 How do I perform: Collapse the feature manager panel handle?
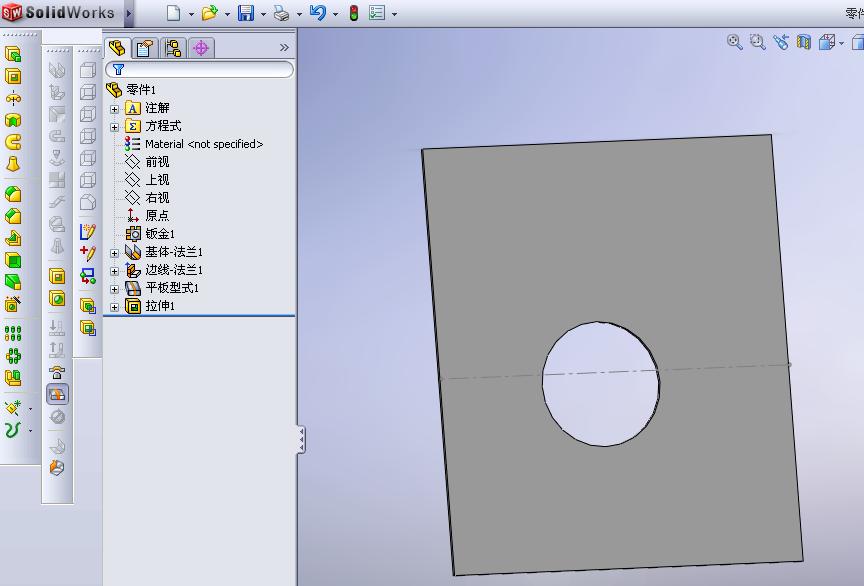pyautogui.click(x=301, y=439)
